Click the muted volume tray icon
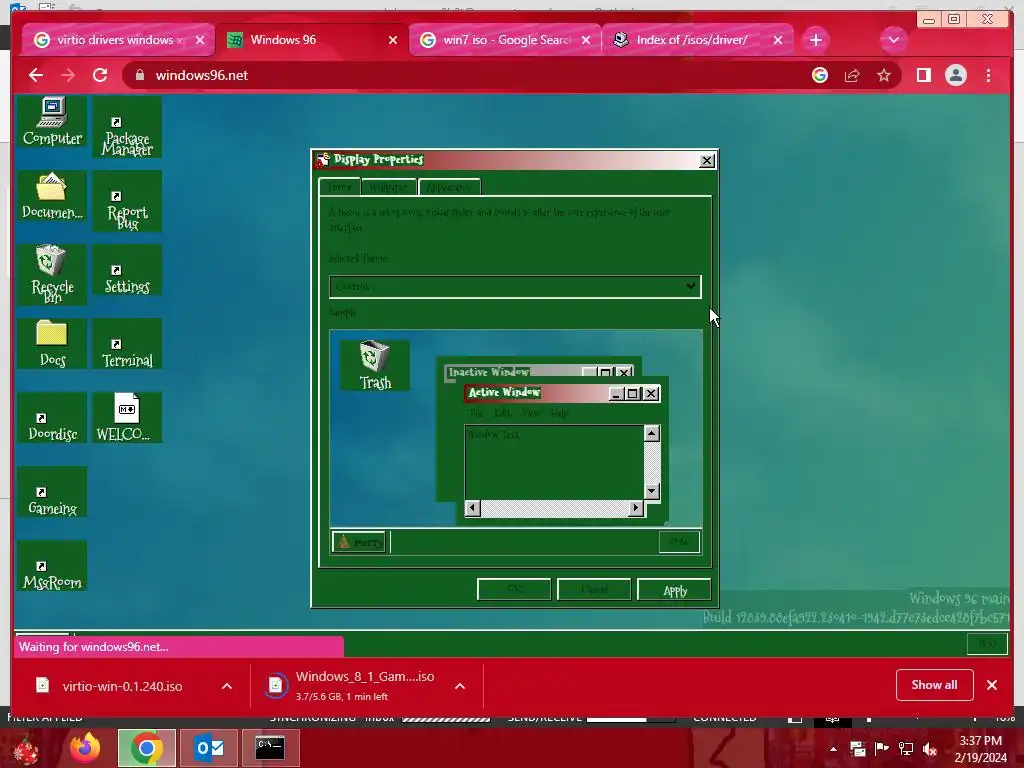Viewport: 1024px width, 768px height. pyautogui.click(x=929, y=749)
